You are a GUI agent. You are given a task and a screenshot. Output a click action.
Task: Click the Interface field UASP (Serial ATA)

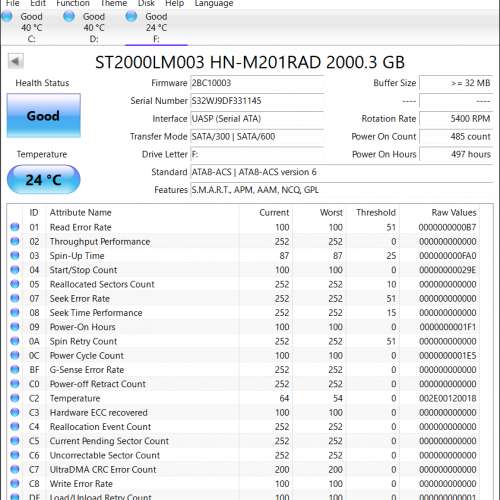click(x=257, y=119)
